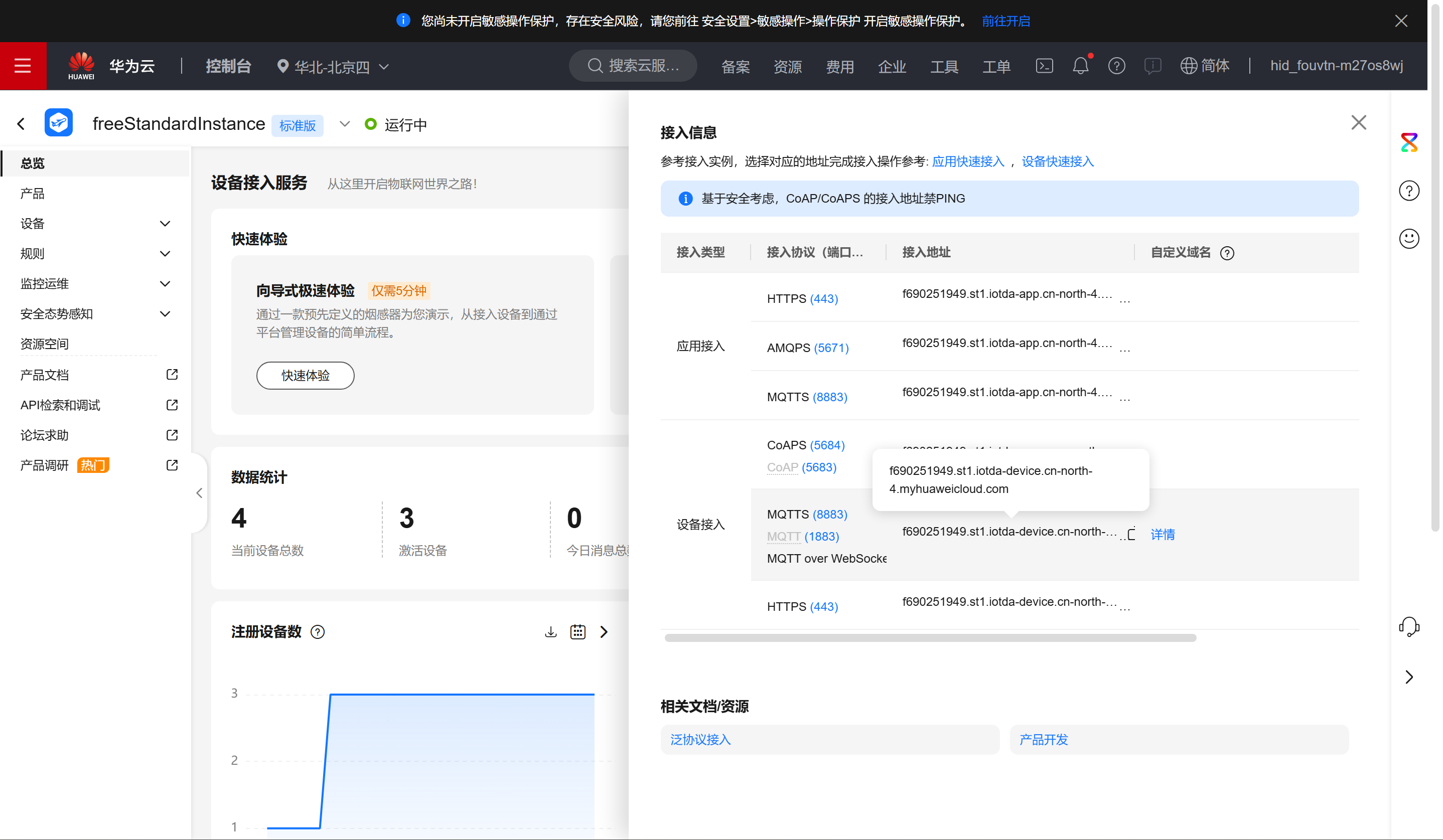
Task: Open 工单 in the top navigation
Action: pyautogui.click(x=996, y=67)
